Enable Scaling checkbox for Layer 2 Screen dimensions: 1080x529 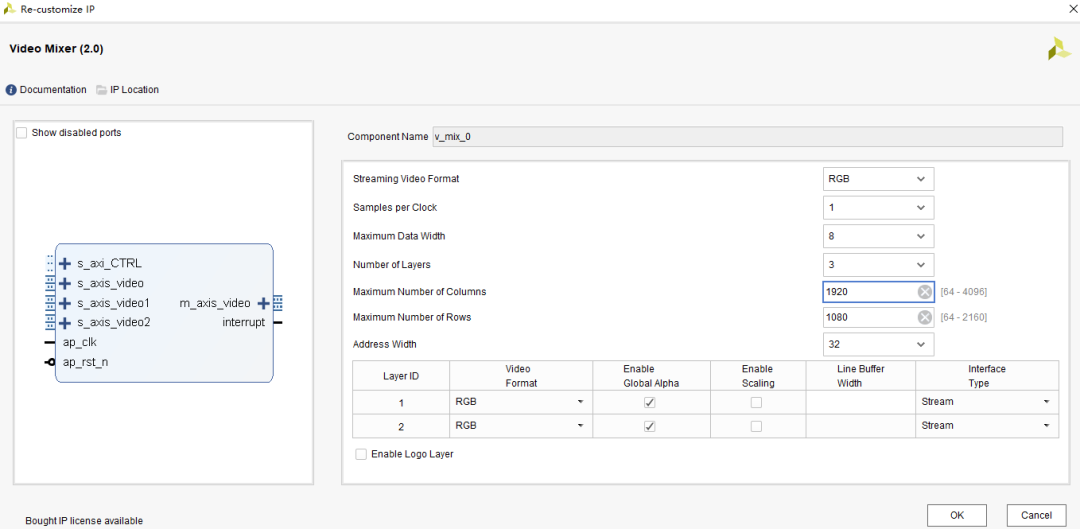pyautogui.click(x=756, y=426)
